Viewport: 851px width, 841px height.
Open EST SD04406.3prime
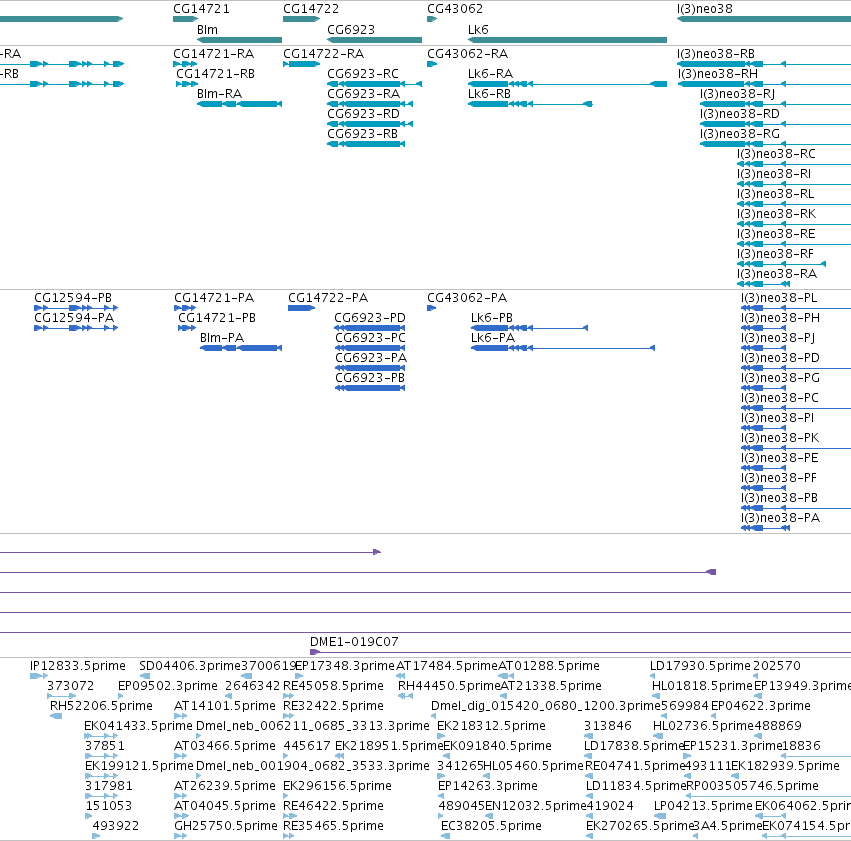(189, 666)
